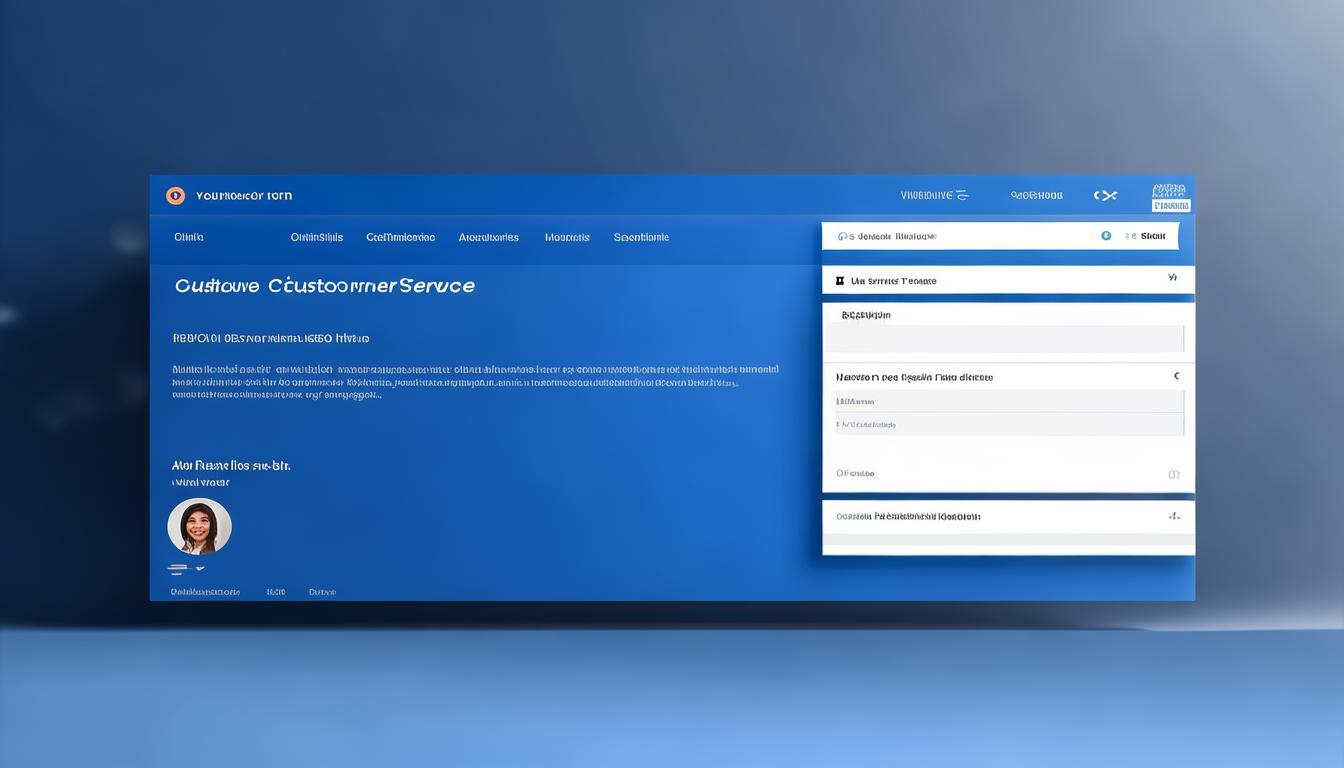Click the orange circular logo in the header

175,196
